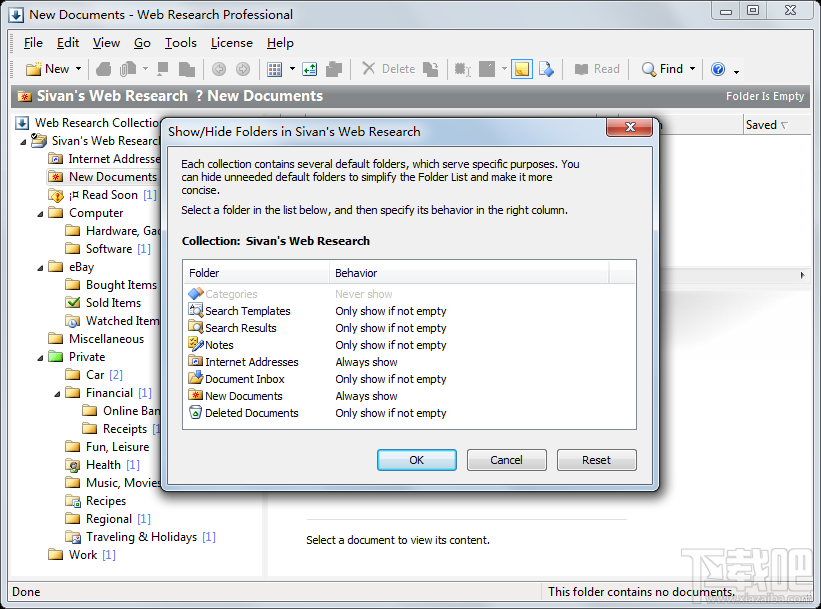
Task: Click the OK button in the dialog
Action: 417,459
